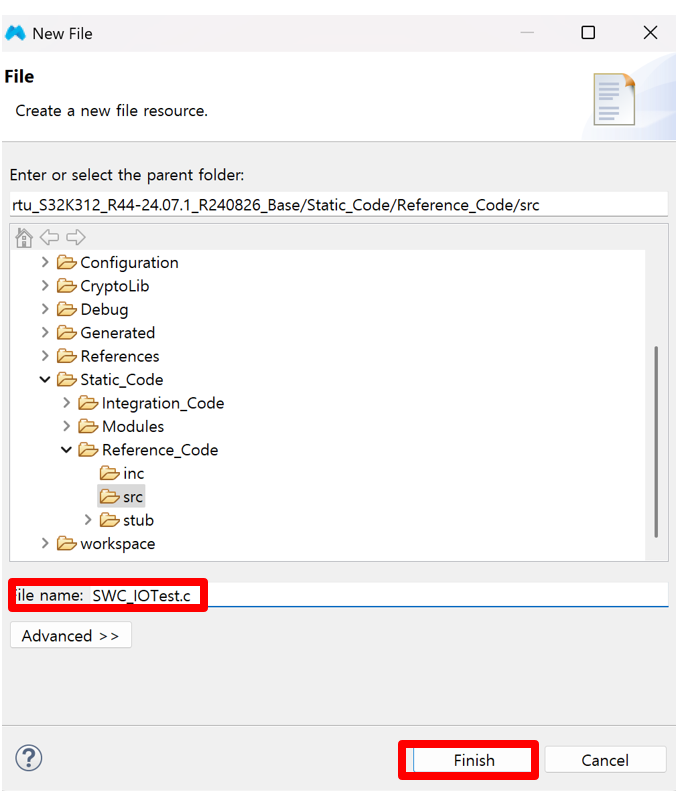
Task: Expand the stub folder
Action: (88, 520)
